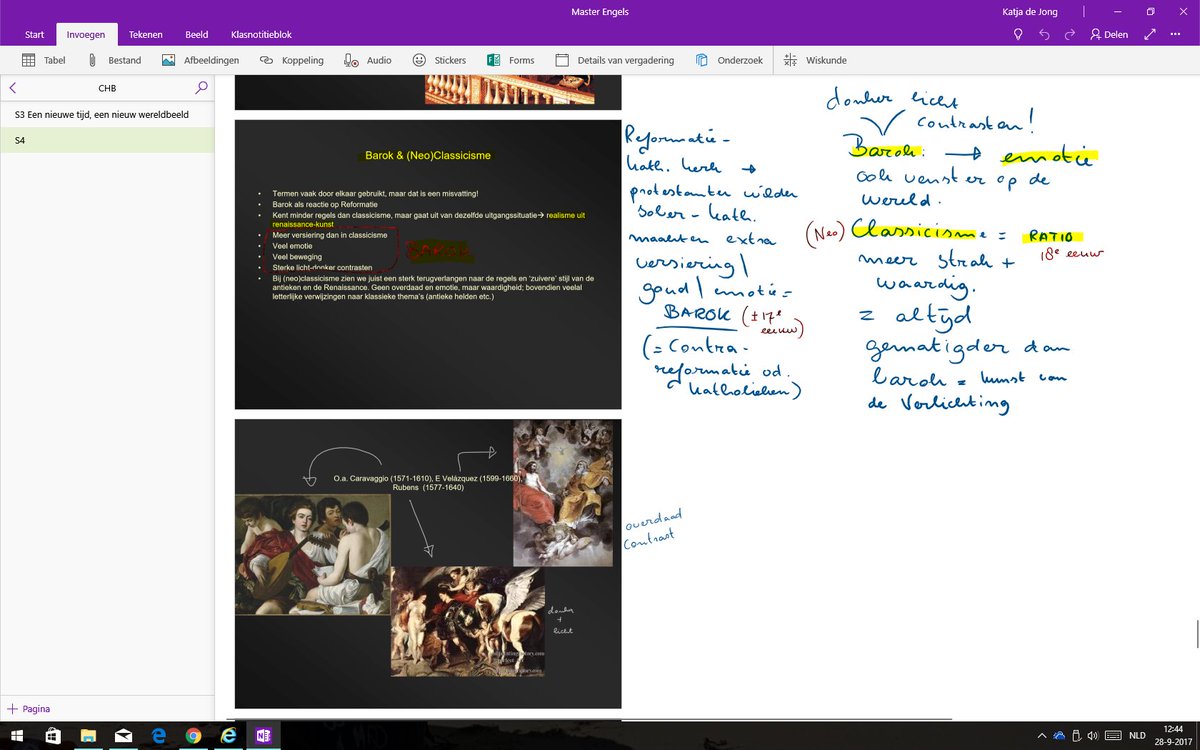
Task: Select the Caravaggio Rubens paintings slide
Action: pyautogui.click(x=428, y=564)
